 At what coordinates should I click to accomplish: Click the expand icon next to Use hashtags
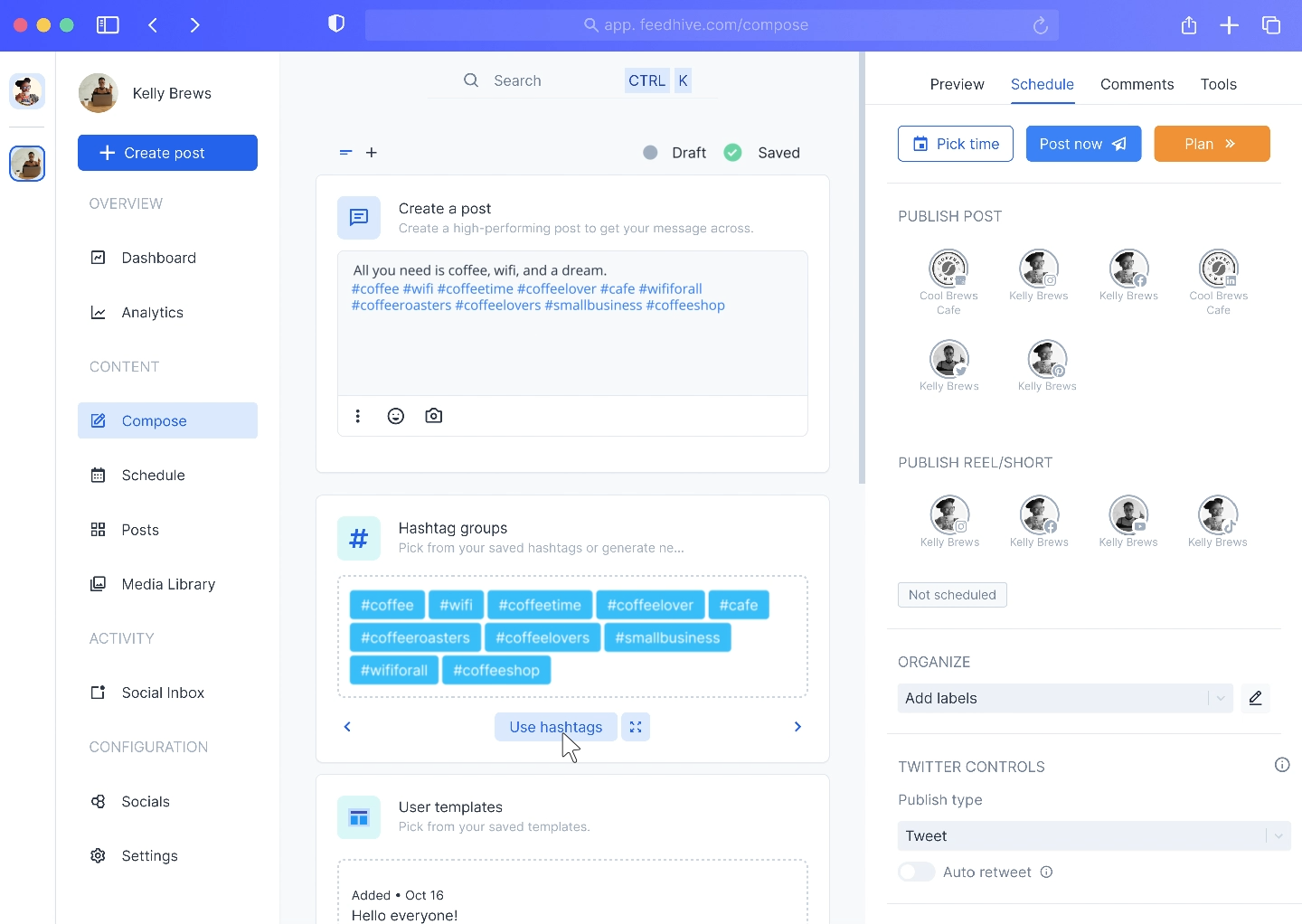(636, 727)
